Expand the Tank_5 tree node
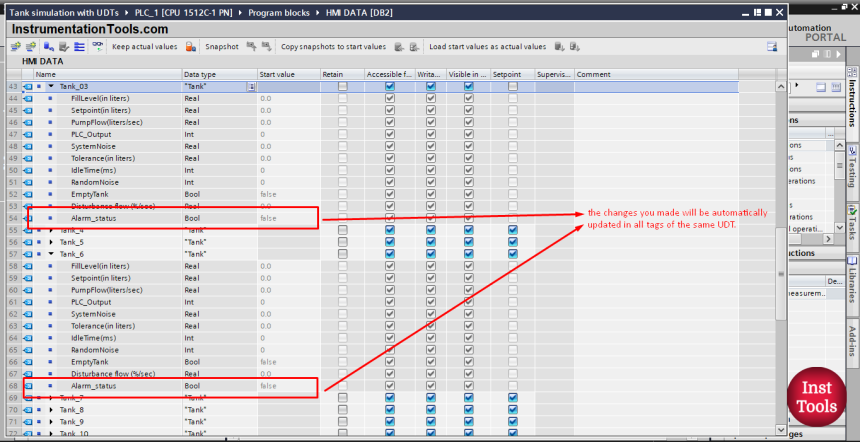This screenshot has width=860, height=442. tap(51, 242)
